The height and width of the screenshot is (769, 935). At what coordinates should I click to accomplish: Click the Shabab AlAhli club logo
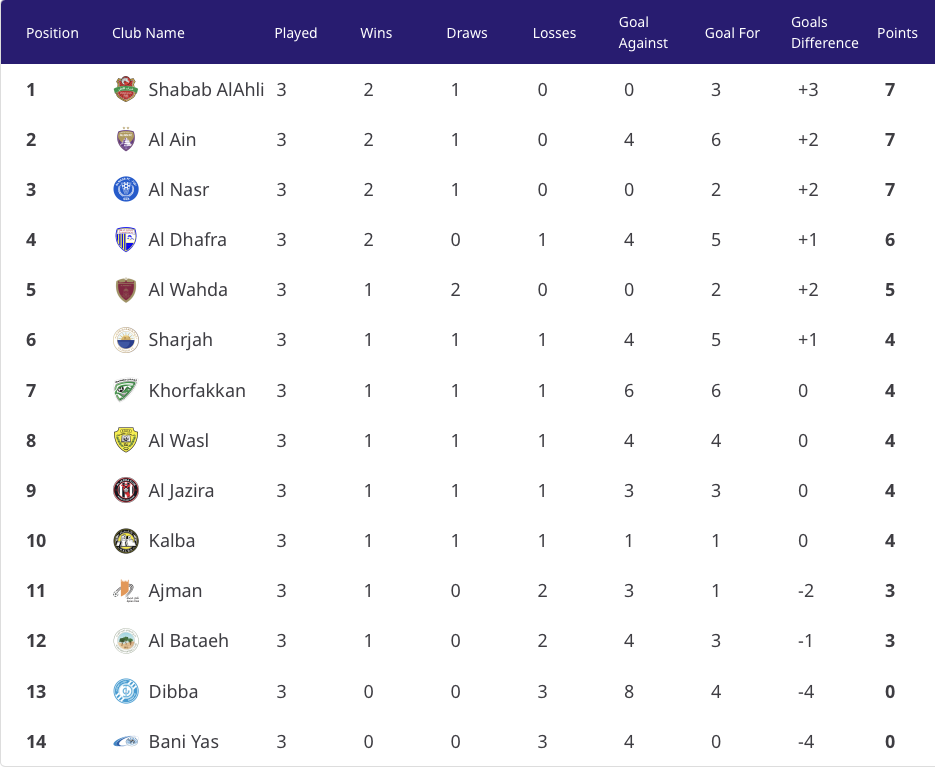click(126, 89)
